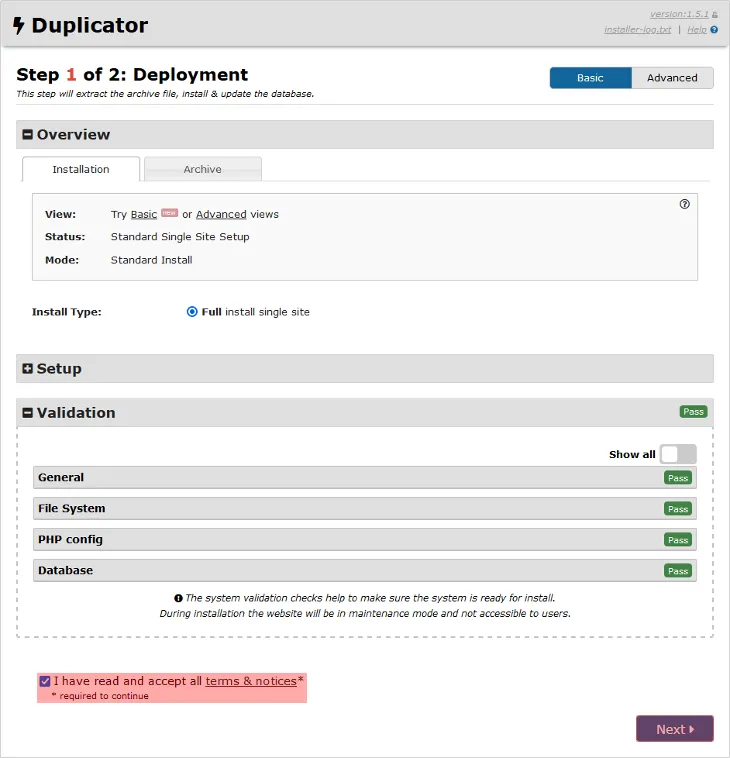This screenshot has height=758, width=730.
Task: Click the lock icon next to version
Action: click(x=715, y=15)
